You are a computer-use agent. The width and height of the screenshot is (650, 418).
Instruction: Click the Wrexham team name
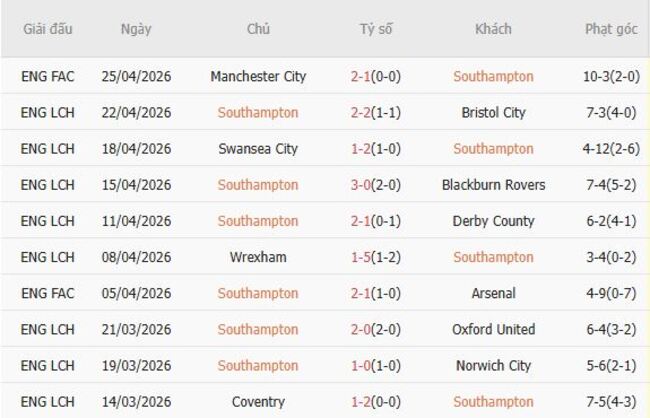tap(258, 257)
